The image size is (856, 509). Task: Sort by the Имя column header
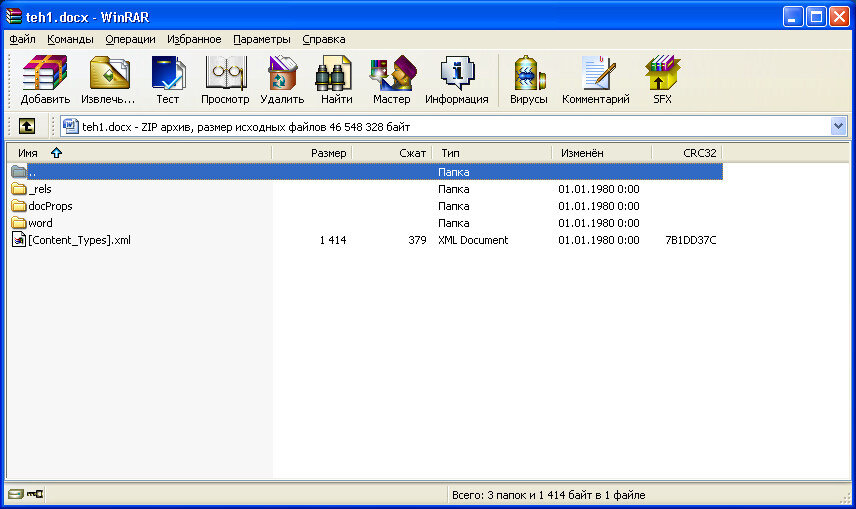pos(139,153)
